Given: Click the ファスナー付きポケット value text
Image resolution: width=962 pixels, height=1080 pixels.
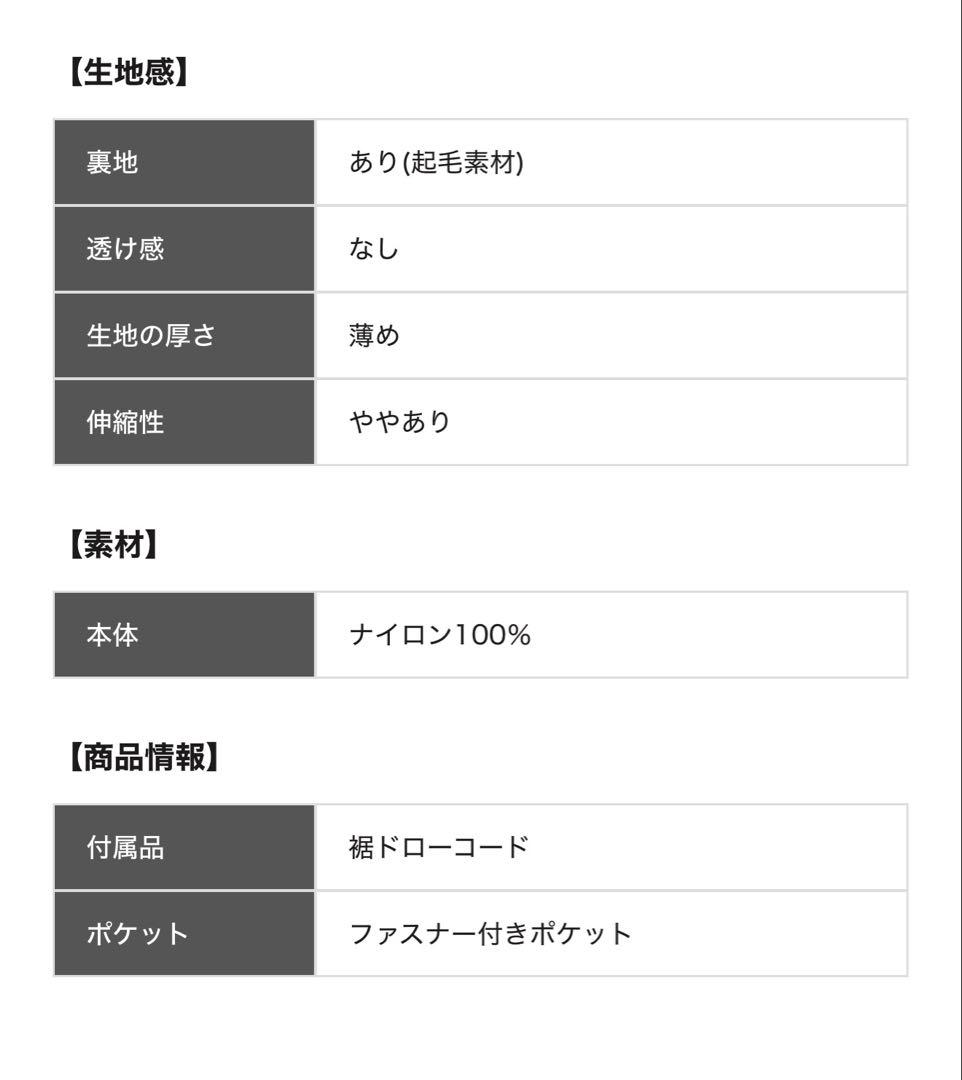Looking at the screenshot, I should [x=490, y=934].
